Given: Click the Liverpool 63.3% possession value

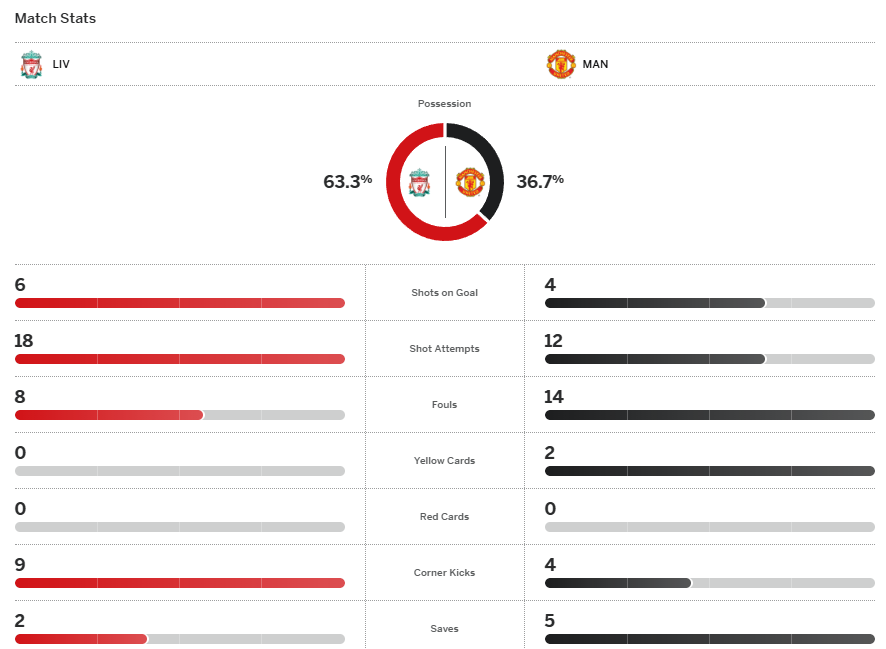Looking at the screenshot, I should point(347,182).
